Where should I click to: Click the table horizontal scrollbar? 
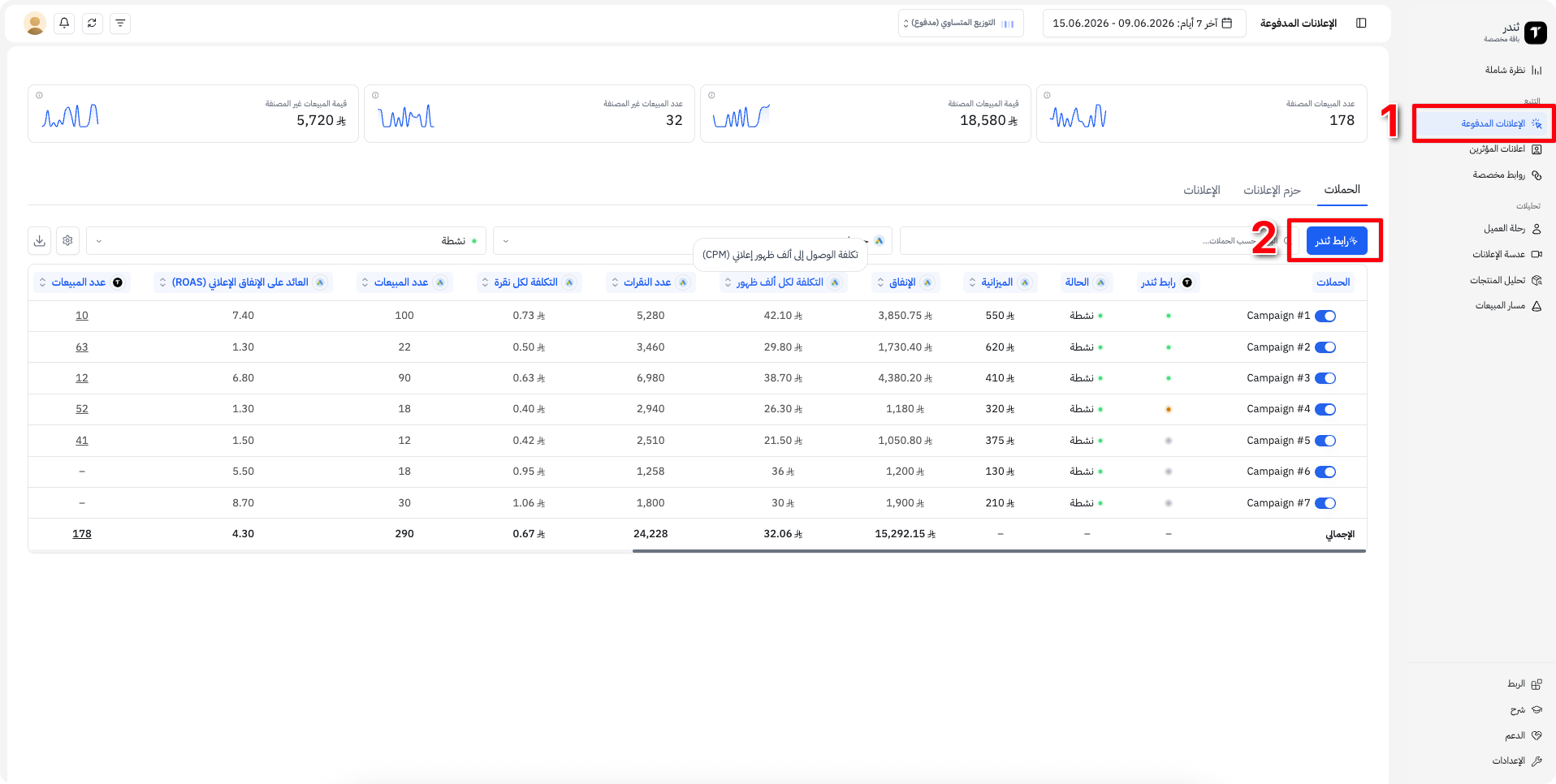999,551
